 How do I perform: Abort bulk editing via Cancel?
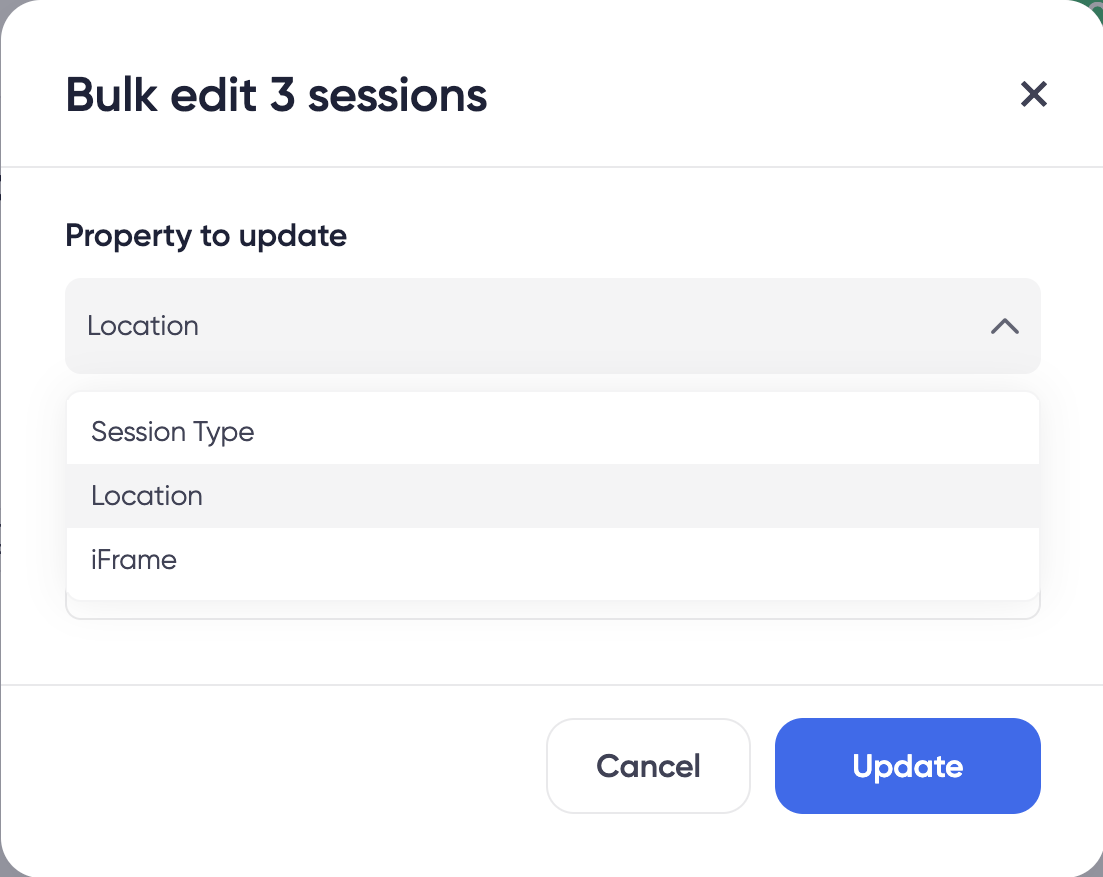coord(649,766)
